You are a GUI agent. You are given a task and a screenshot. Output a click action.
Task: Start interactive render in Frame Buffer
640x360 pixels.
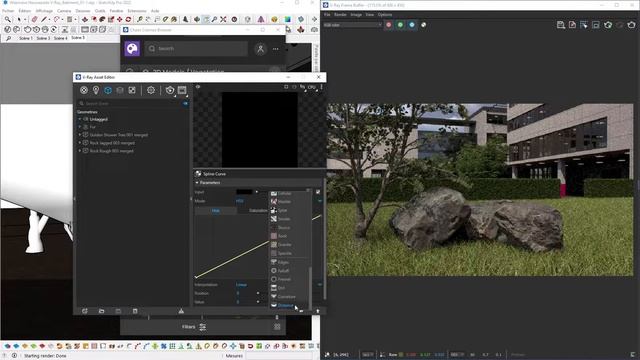pos(608,25)
